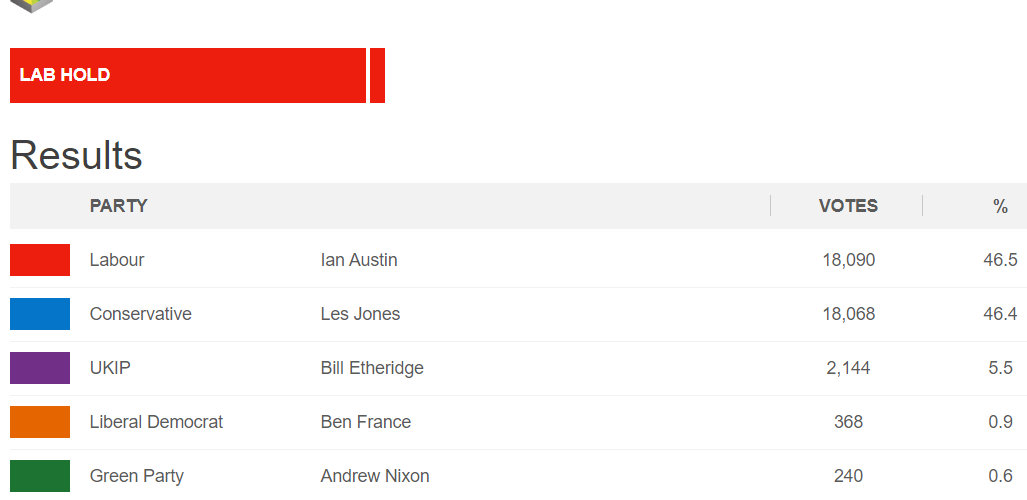Click the PARTY column header
Viewport: 1027px width, 500px height.
[x=118, y=206]
